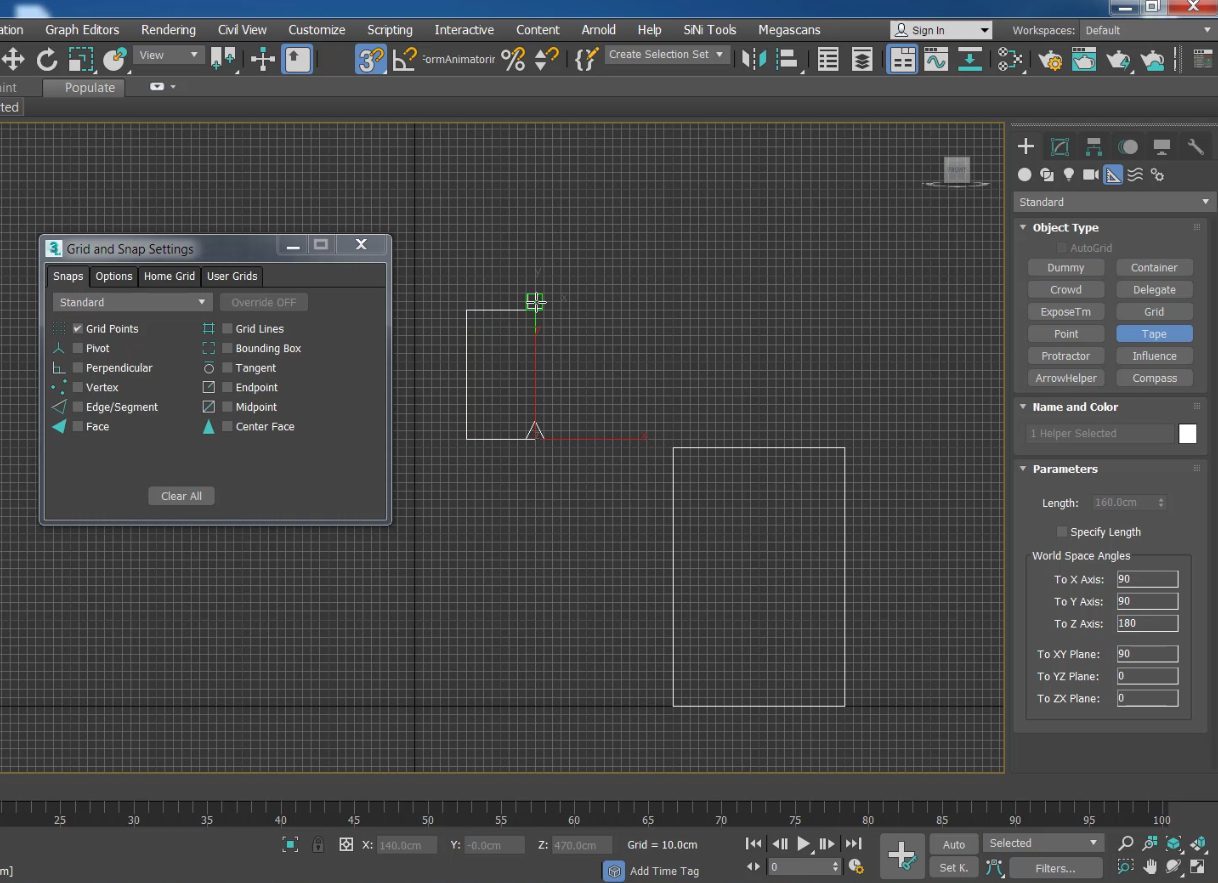Open the Graph Editors menu

pos(82,30)
